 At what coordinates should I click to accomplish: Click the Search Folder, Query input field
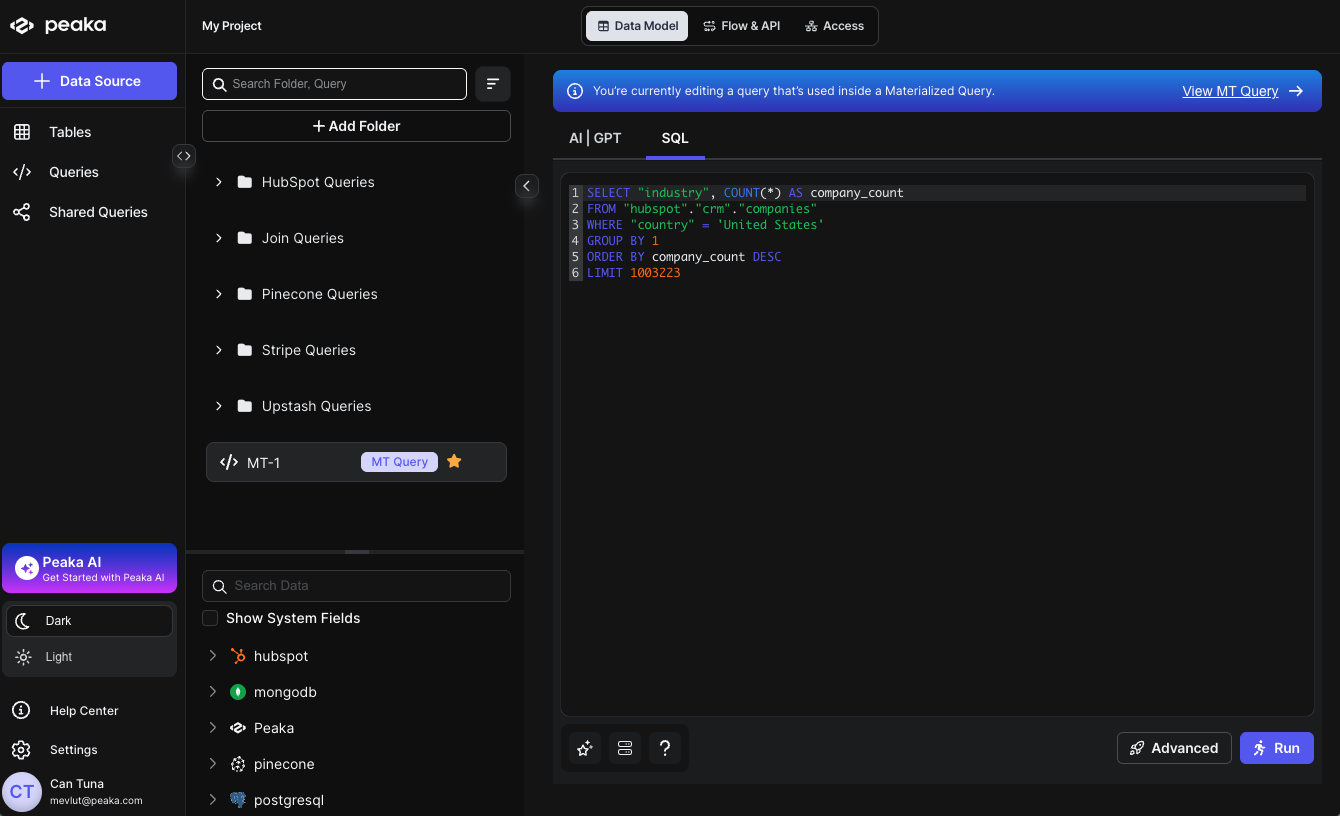334,84
